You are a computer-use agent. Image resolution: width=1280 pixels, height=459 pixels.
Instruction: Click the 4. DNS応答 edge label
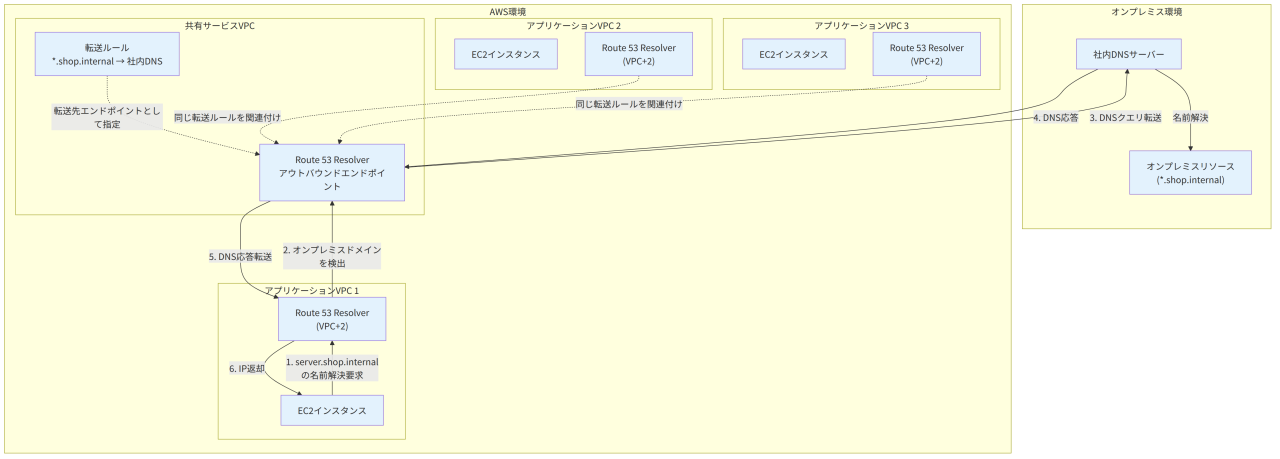pos(1054,117)
